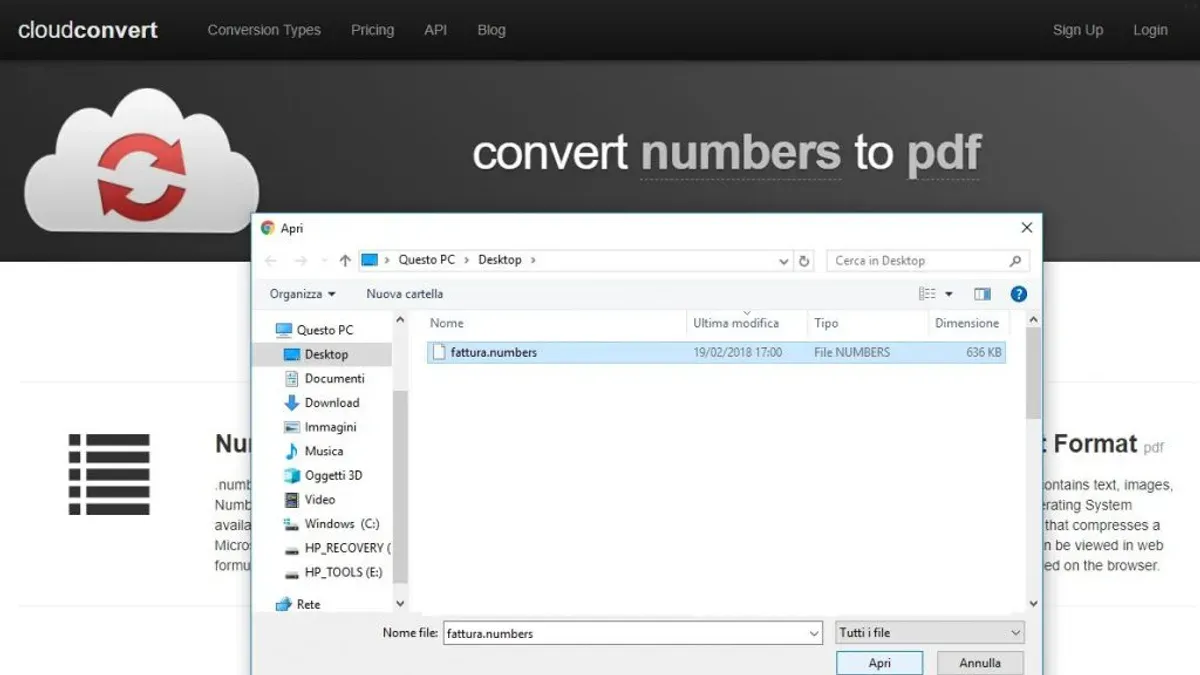
Task: Open the Pricing page
Action: click(x=372, y=30)
